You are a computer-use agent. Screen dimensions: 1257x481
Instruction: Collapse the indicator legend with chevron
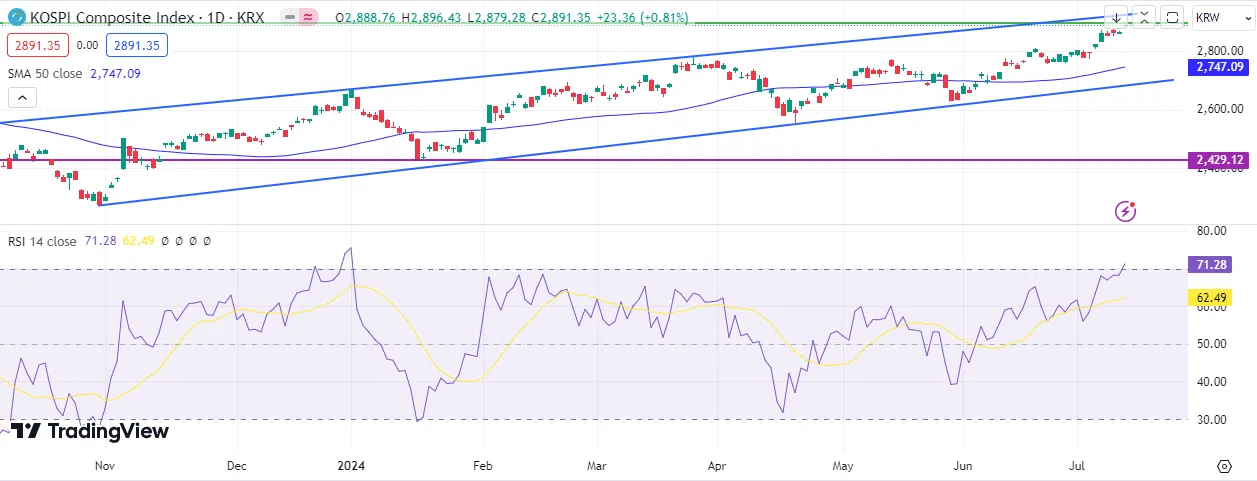22,97
